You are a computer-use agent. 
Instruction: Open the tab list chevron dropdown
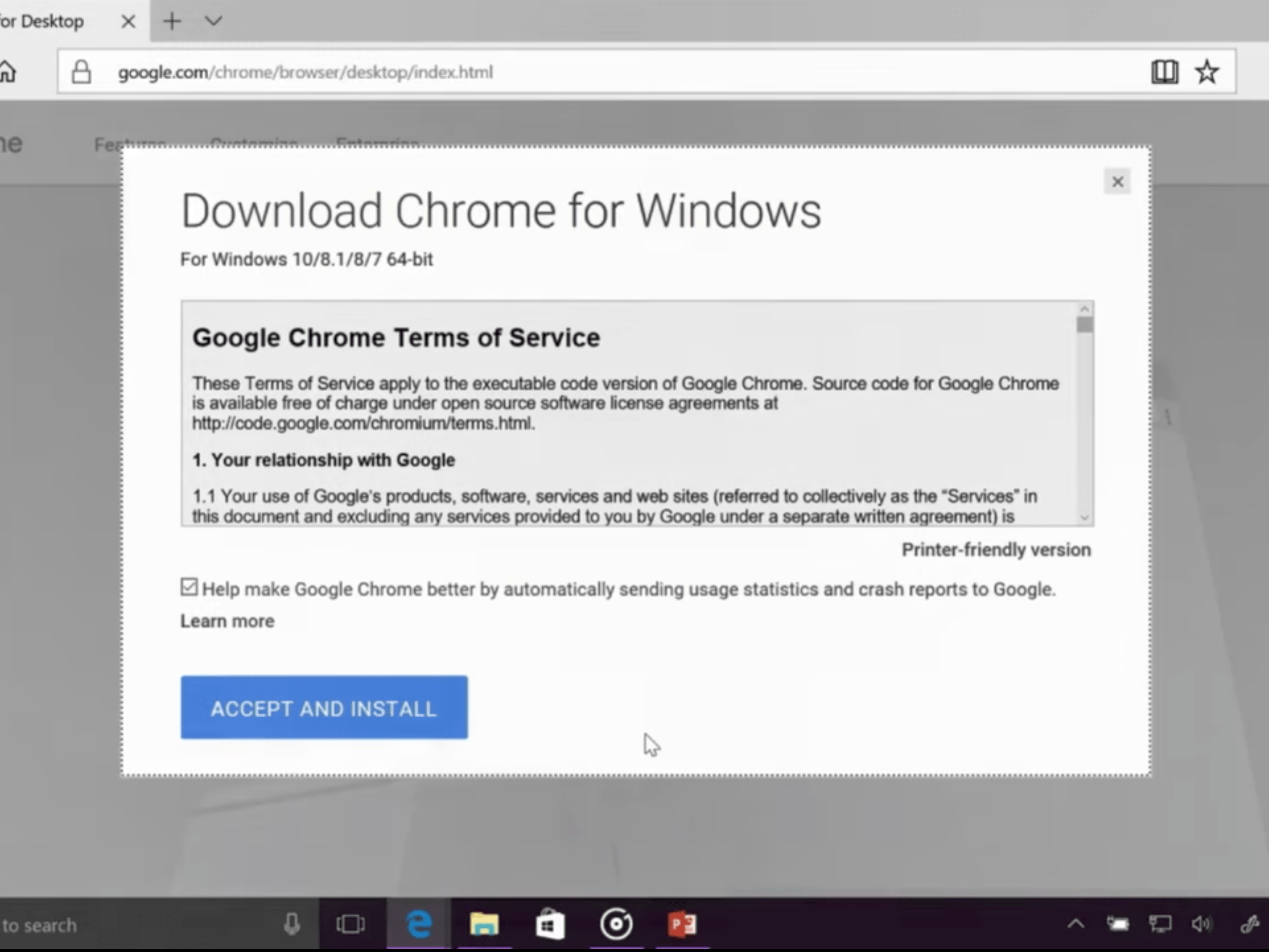click(214, 21)
